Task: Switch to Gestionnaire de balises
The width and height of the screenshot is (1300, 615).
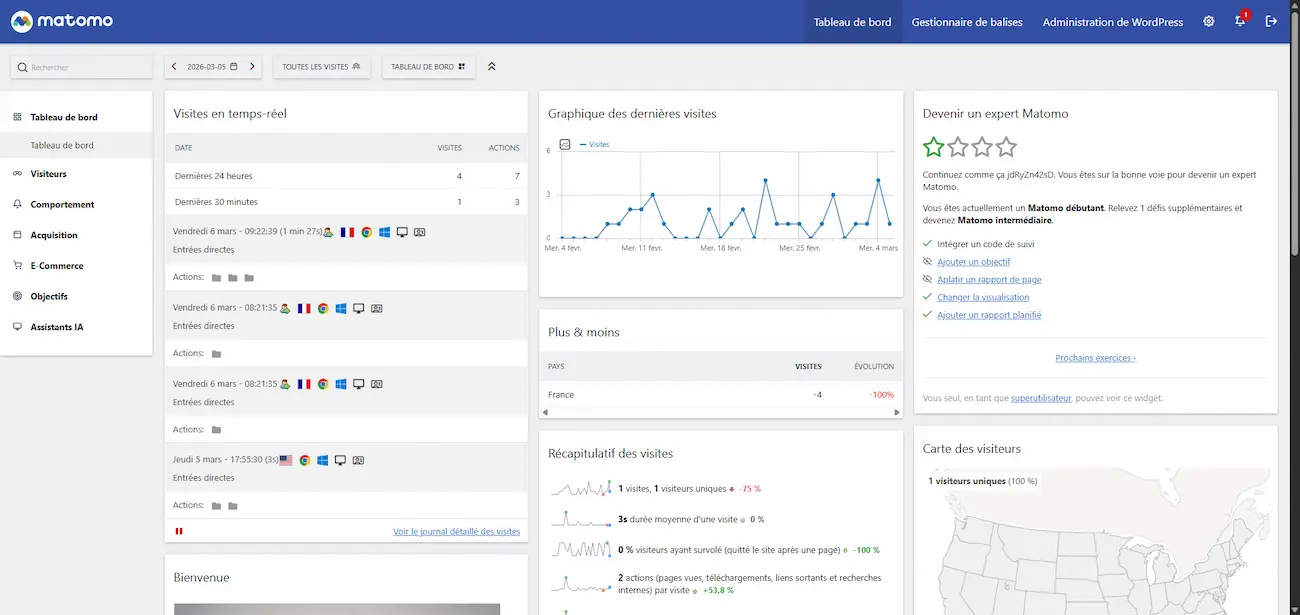Action: point(966,21)
